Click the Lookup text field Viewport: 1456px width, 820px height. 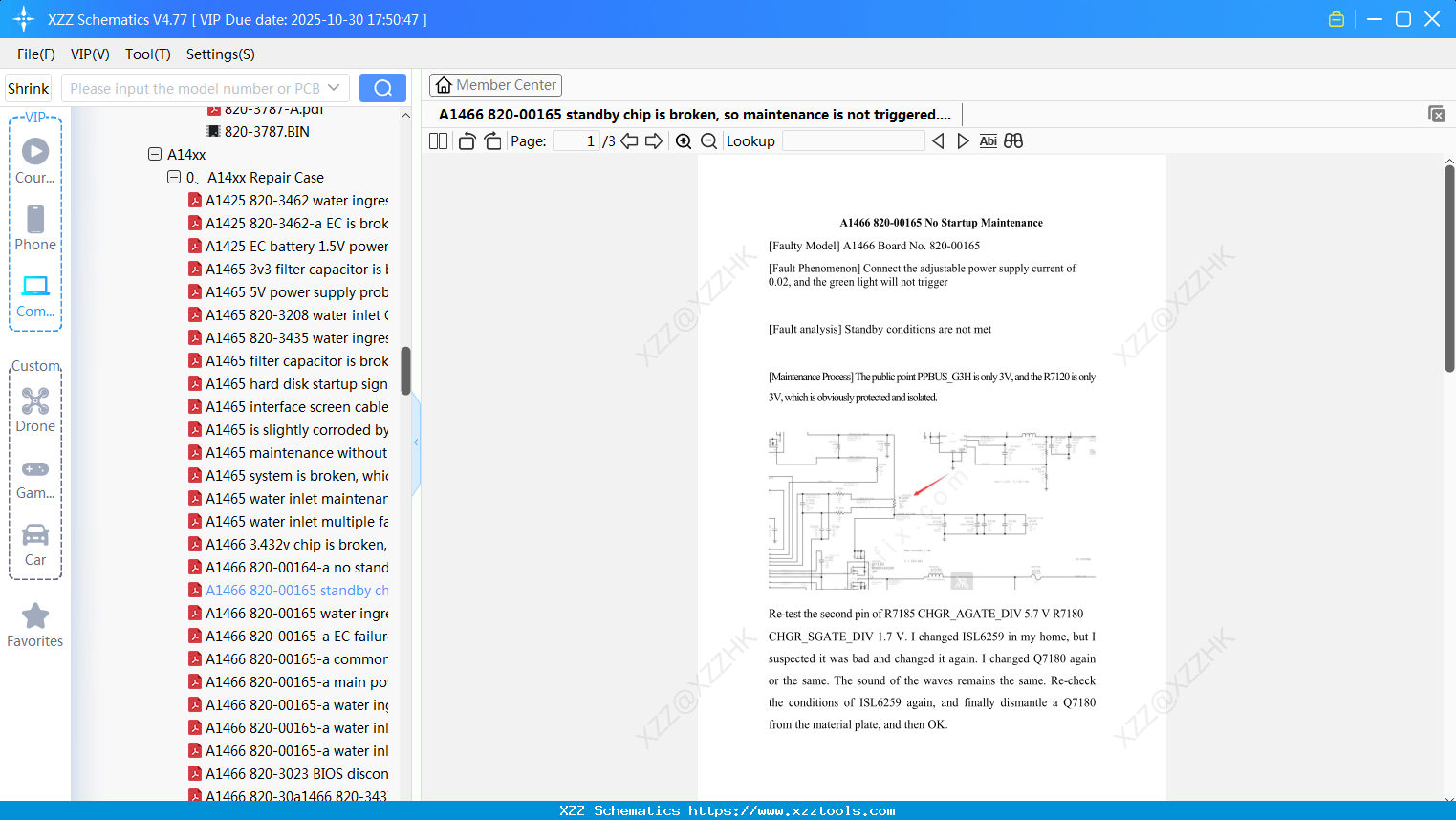854,141
